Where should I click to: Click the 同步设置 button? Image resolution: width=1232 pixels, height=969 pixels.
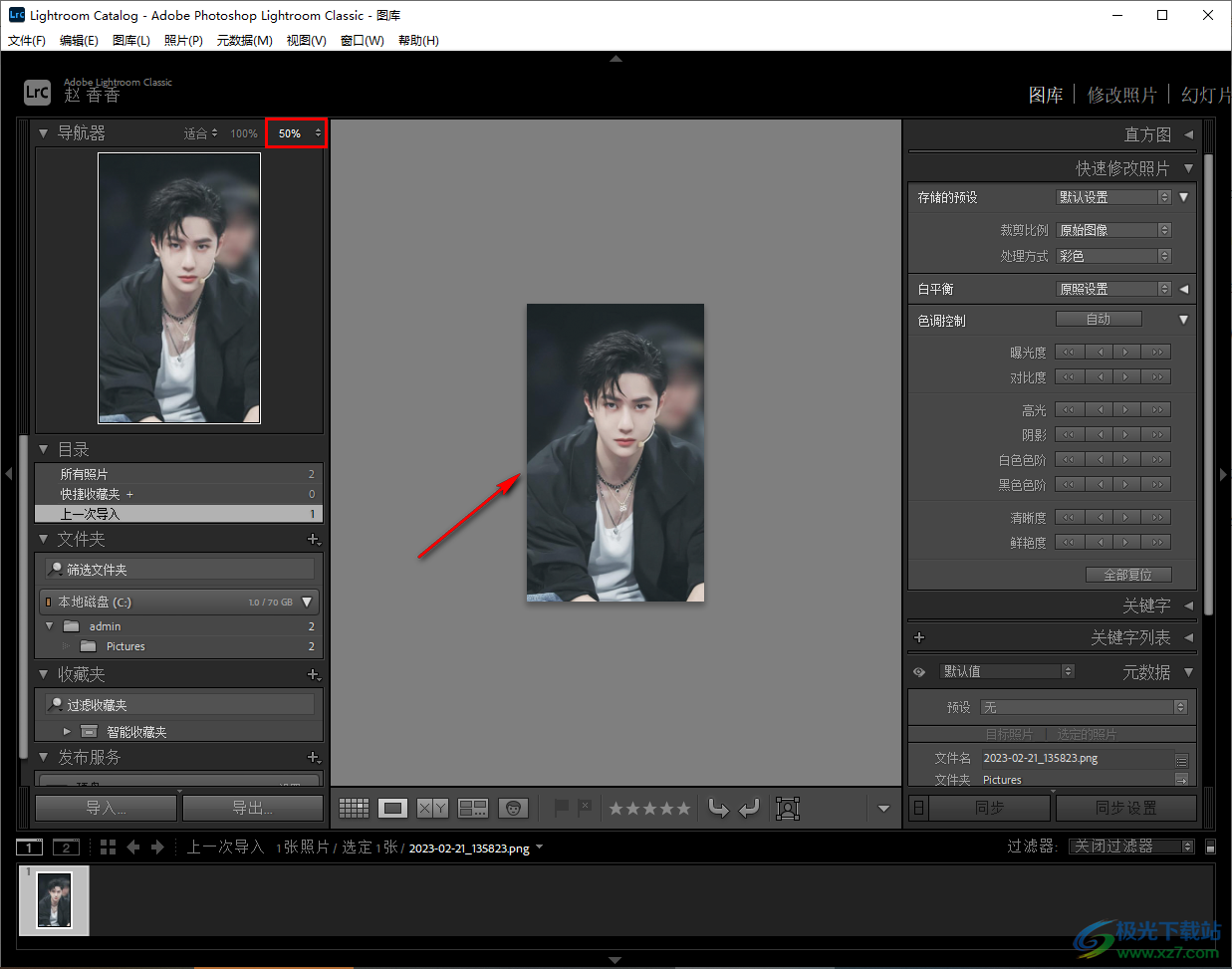click(1126, 808)
